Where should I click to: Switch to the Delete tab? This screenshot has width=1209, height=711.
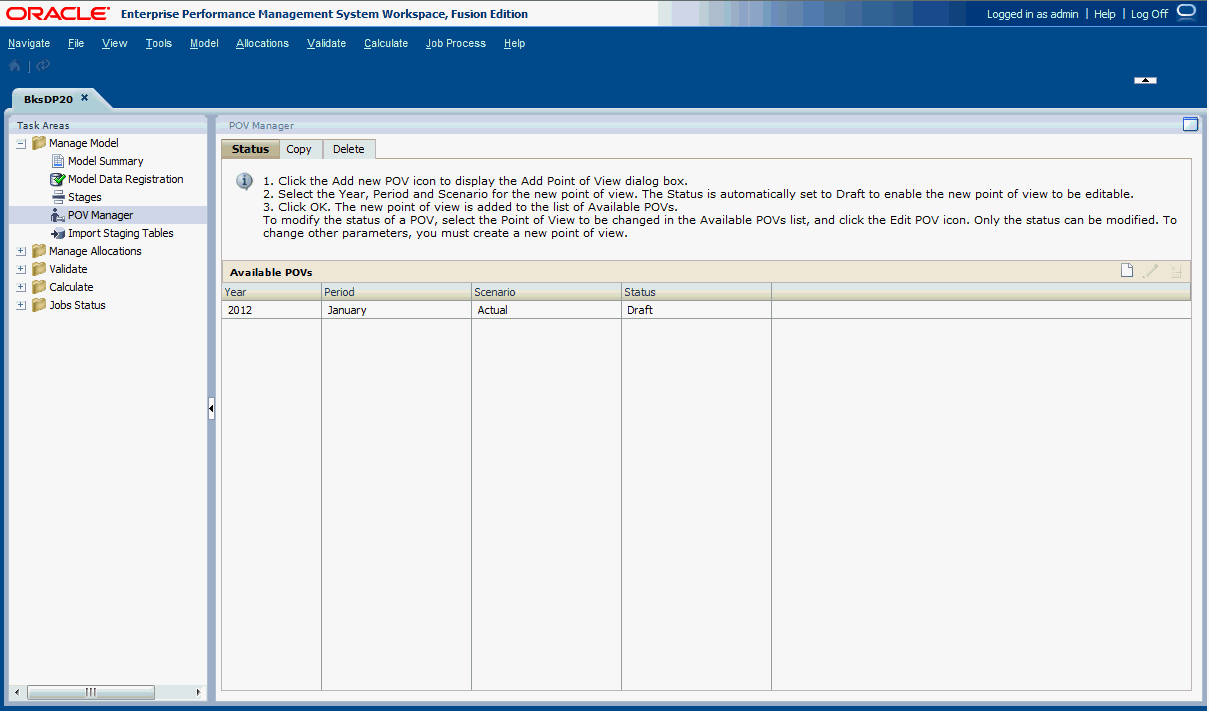349,149
